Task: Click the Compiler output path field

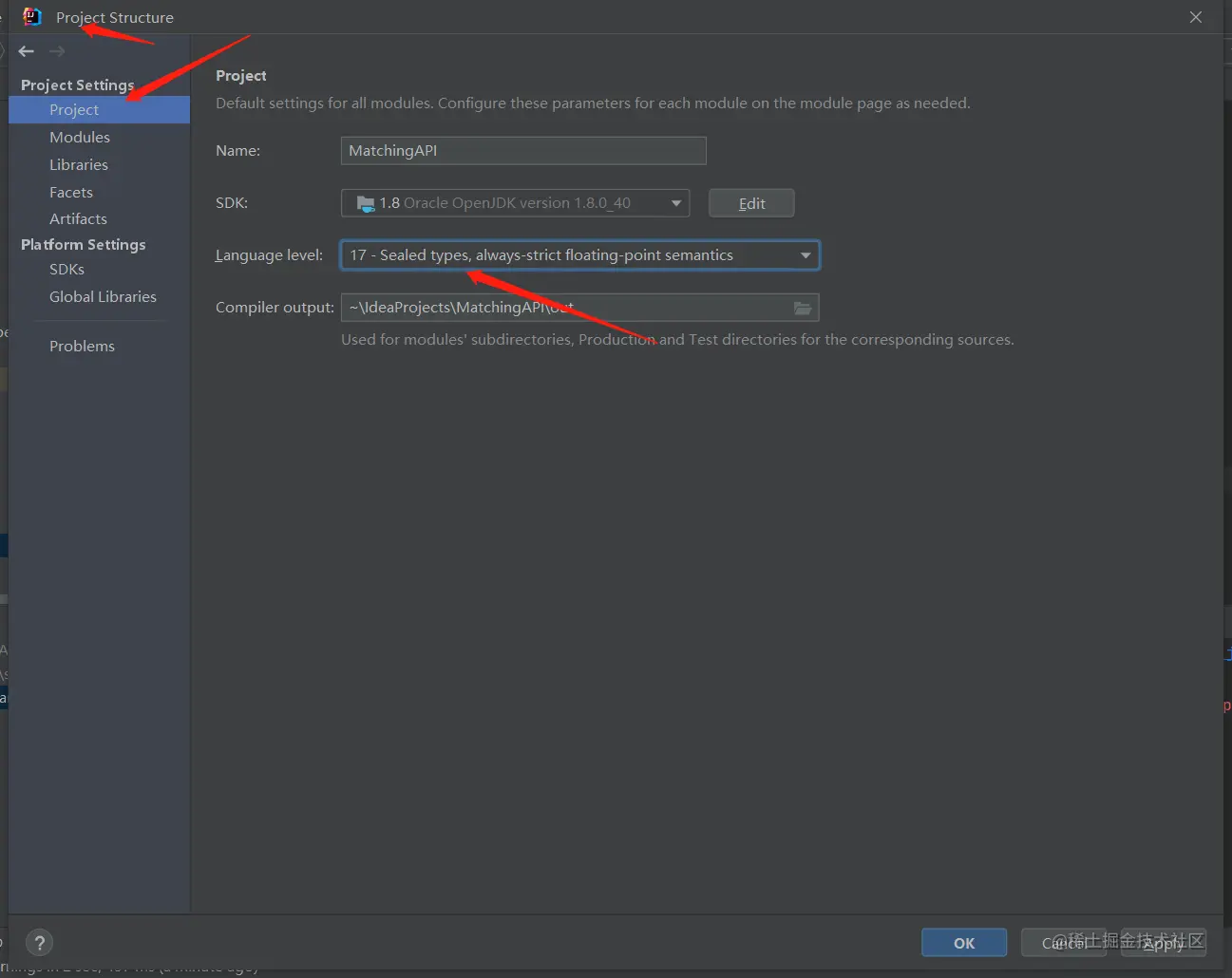Action: tap(570, 307)
